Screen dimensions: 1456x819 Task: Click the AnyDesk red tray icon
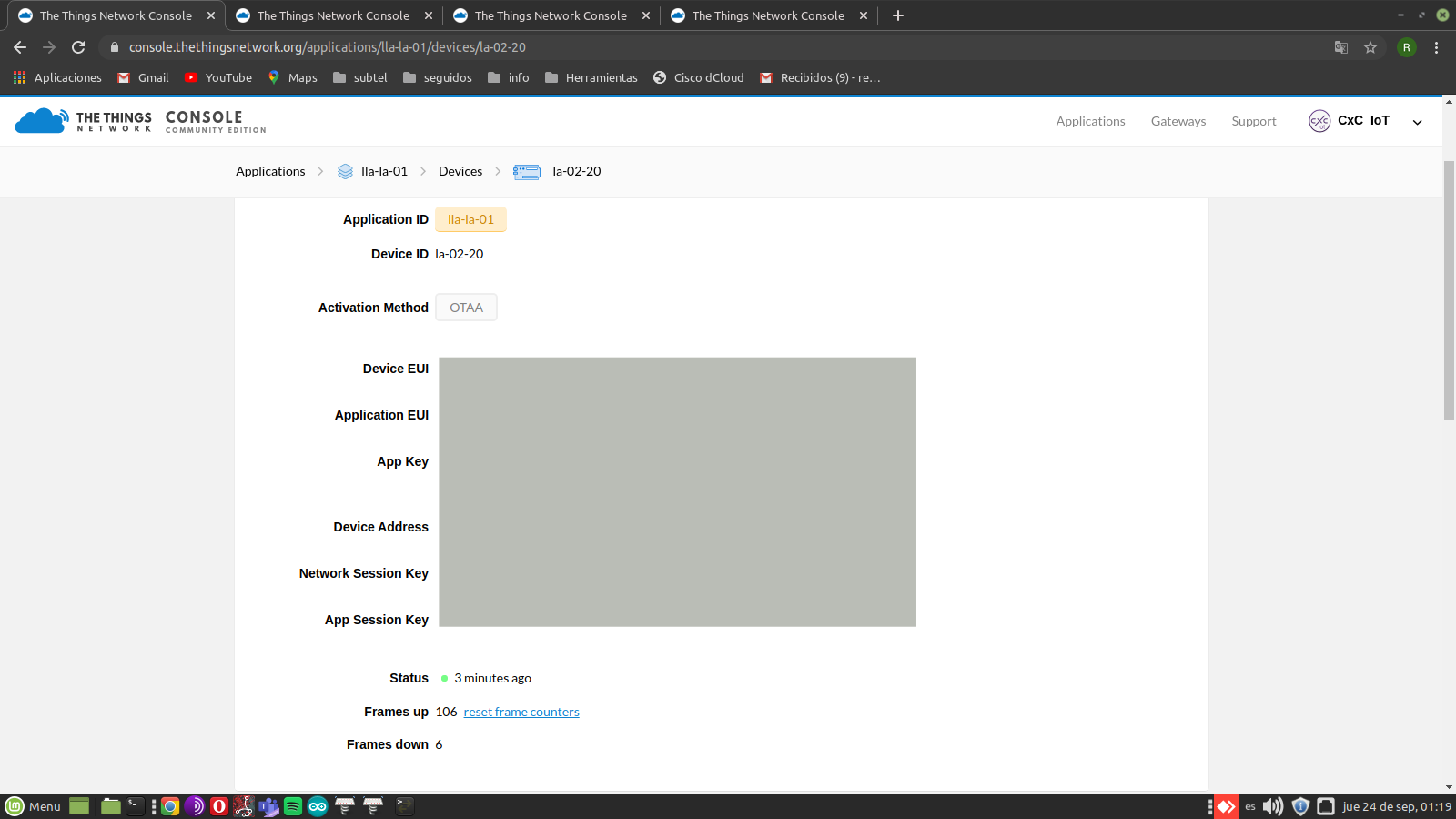click(1226, 806)
